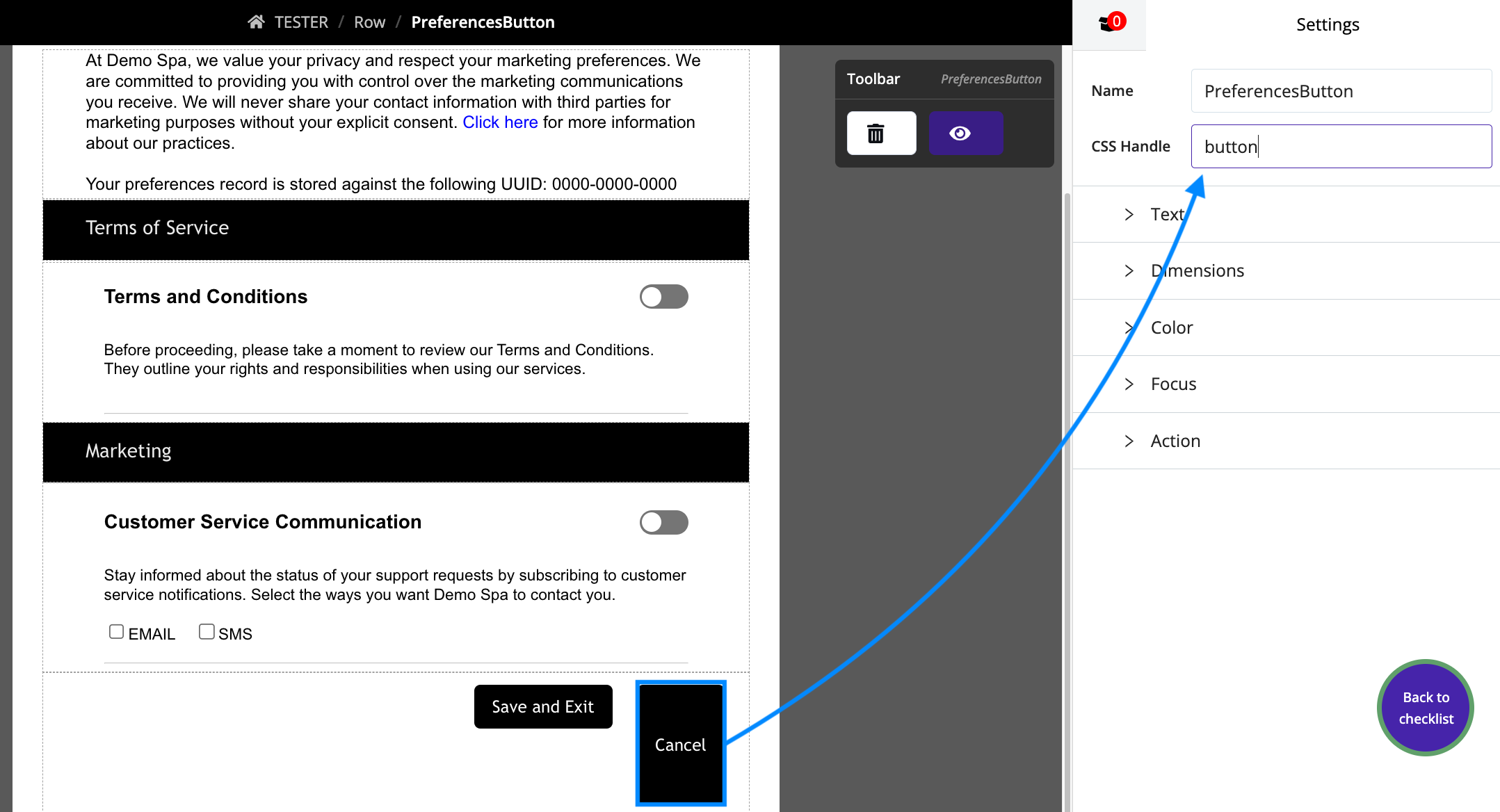Toggle preview with the eye icon

click(966, 133)
